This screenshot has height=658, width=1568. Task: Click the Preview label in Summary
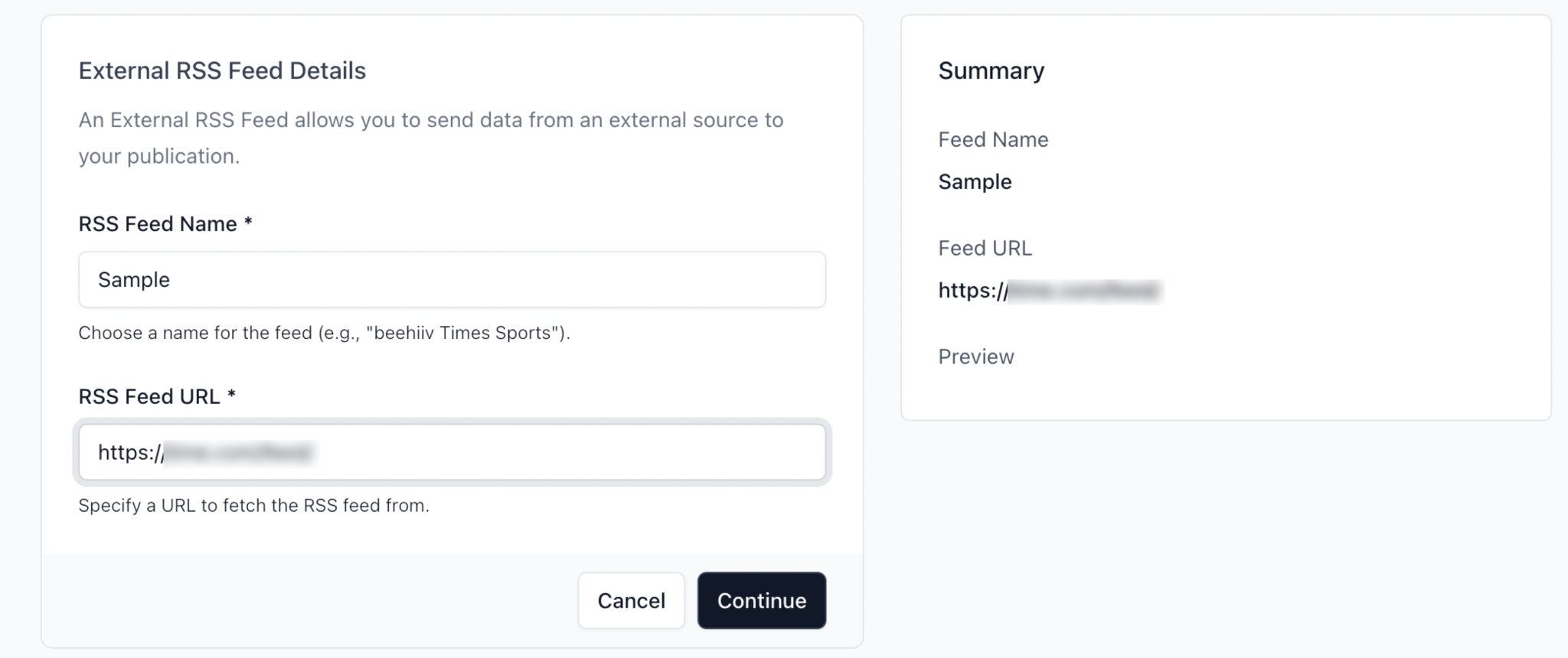pos(976,357)
